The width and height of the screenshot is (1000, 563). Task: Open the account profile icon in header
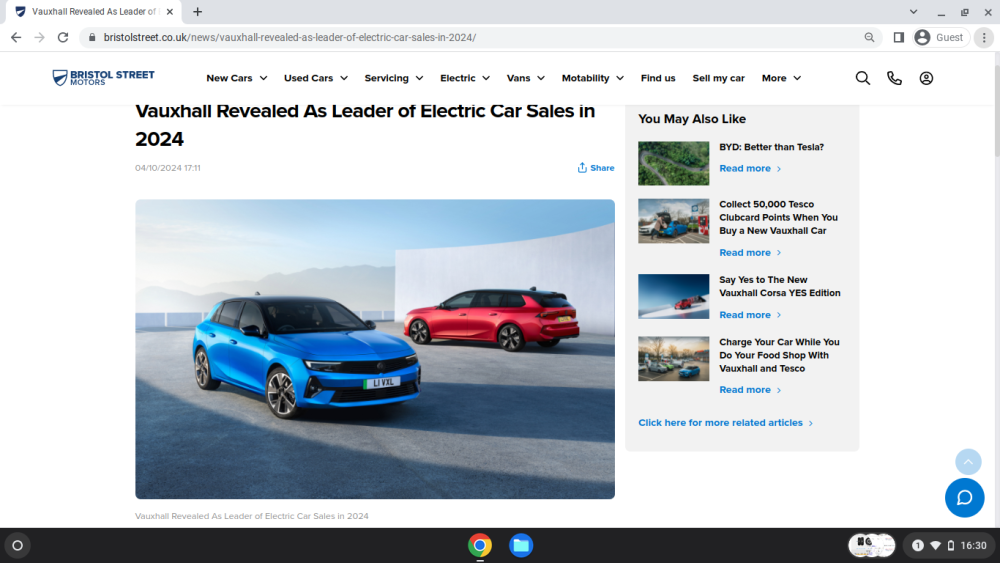click(926, 78)
